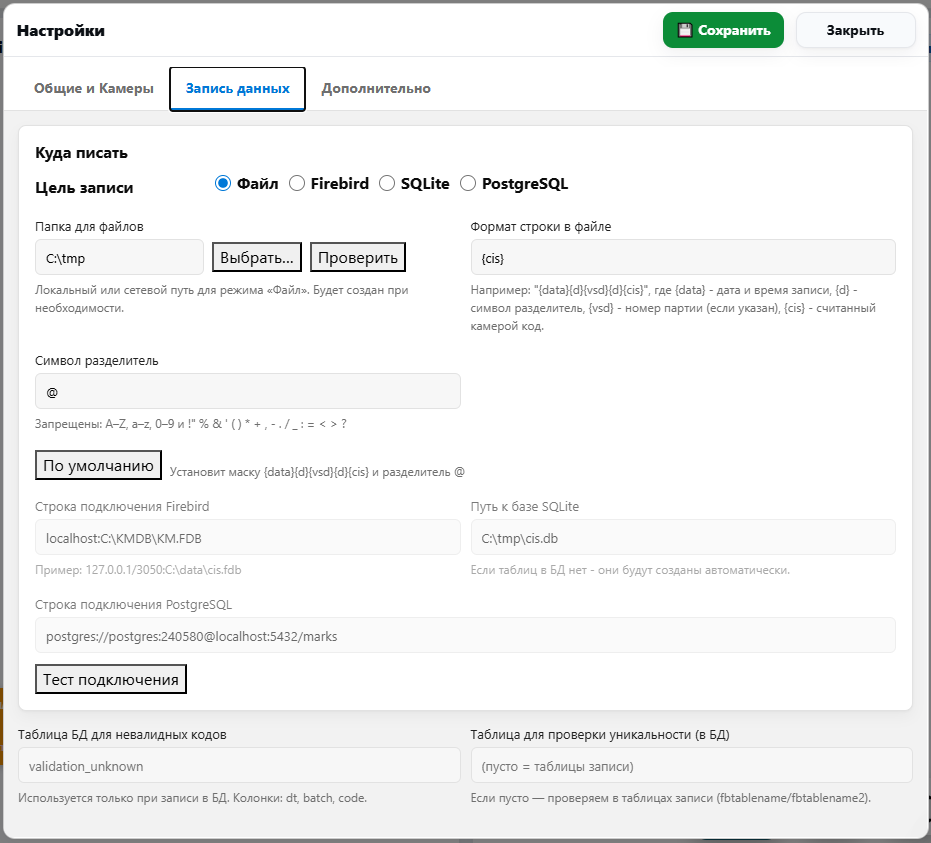Click the Выбрать... folder button

257,257
